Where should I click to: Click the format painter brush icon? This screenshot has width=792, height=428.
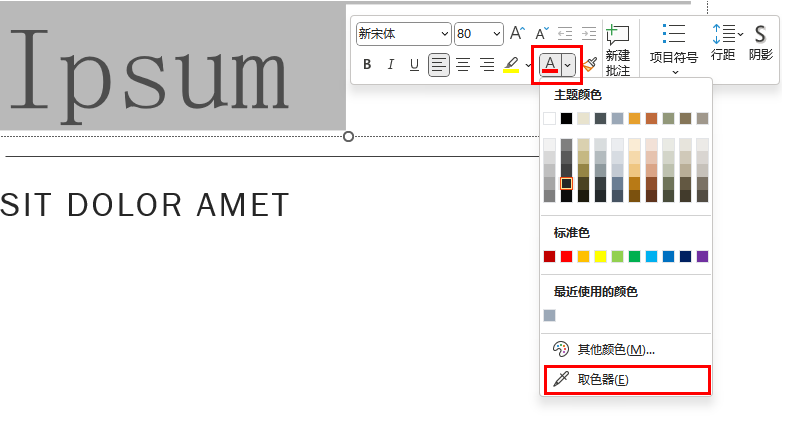click(589, 65)
